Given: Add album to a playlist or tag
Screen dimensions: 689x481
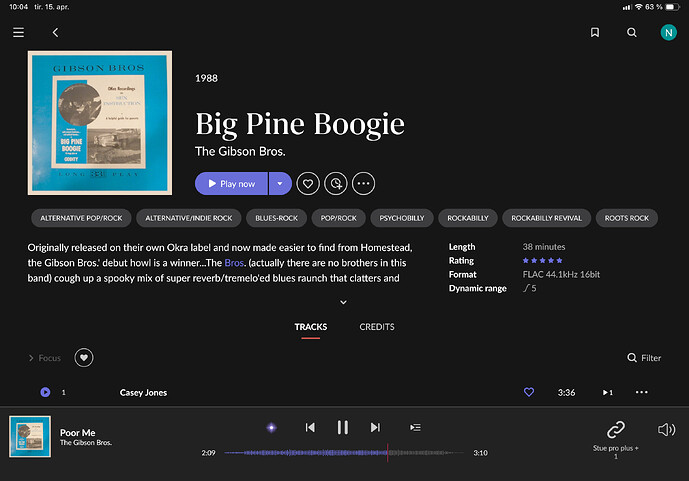Looking at the screenshot, I should 336,184.
